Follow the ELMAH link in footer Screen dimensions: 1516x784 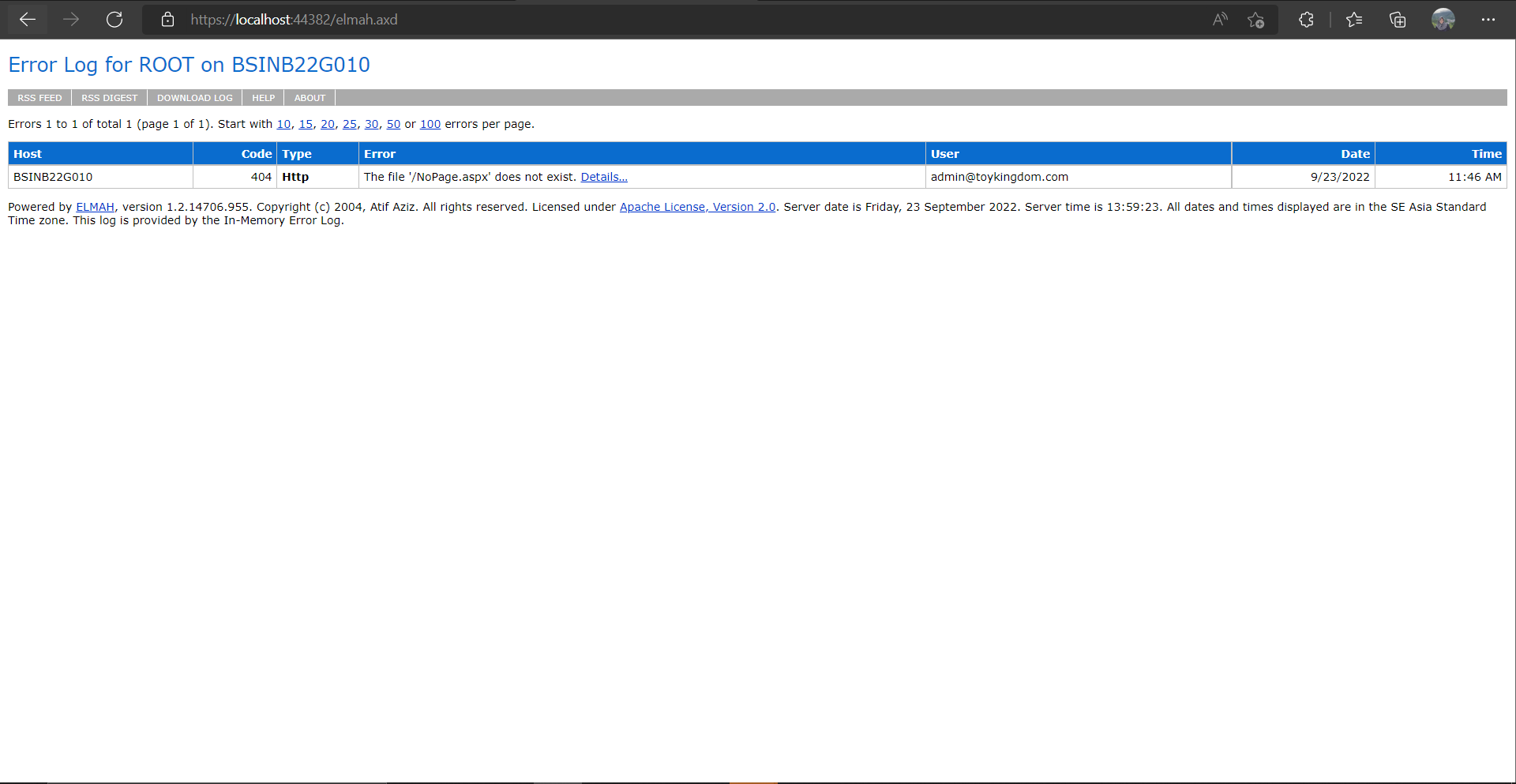[x=95, y=207]
